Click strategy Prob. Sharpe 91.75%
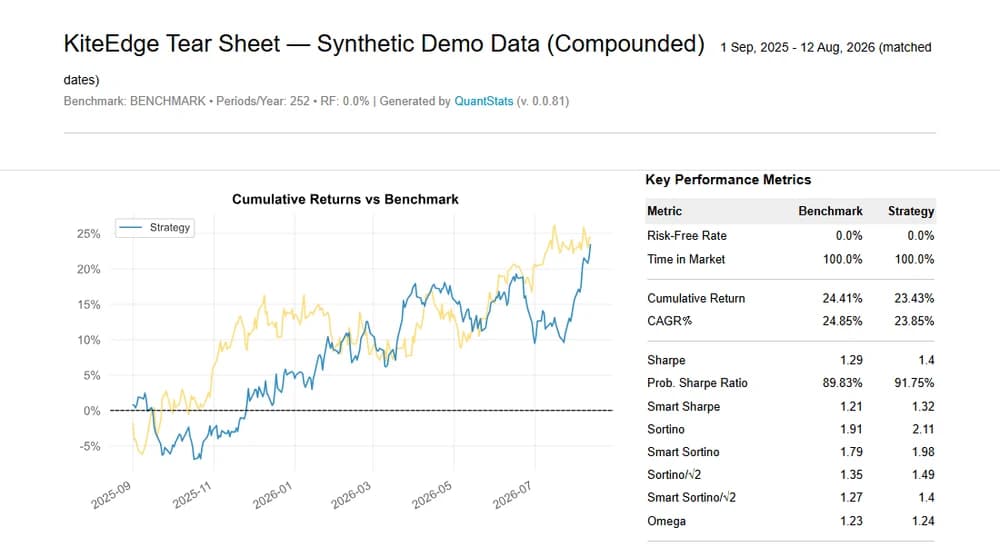The width and height of the screenshot is (1000, 545). [914, 382]
